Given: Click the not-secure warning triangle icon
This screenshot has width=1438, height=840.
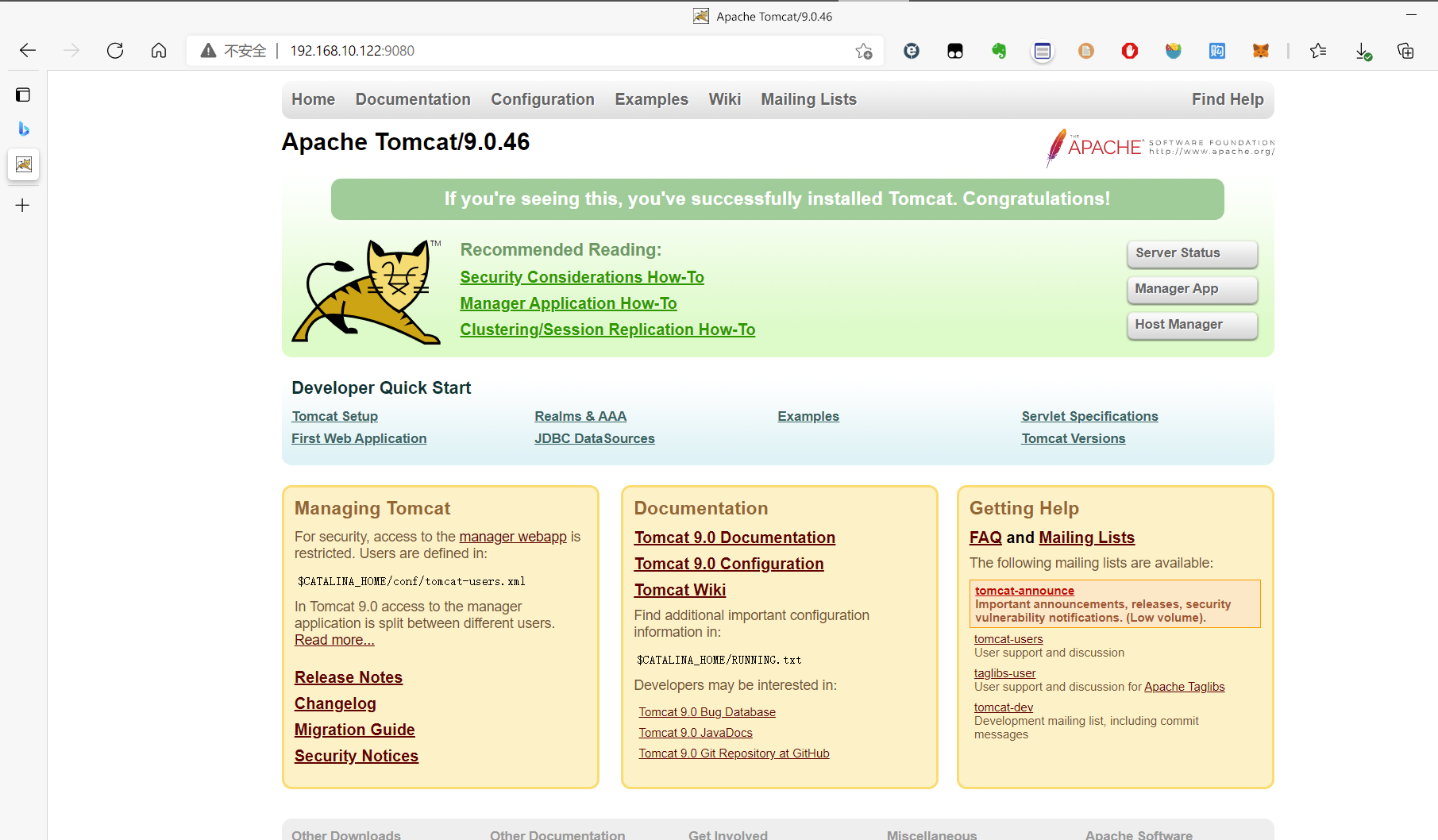Looking at the screenshot, I should pyautogui.click(x=208, y=51).
